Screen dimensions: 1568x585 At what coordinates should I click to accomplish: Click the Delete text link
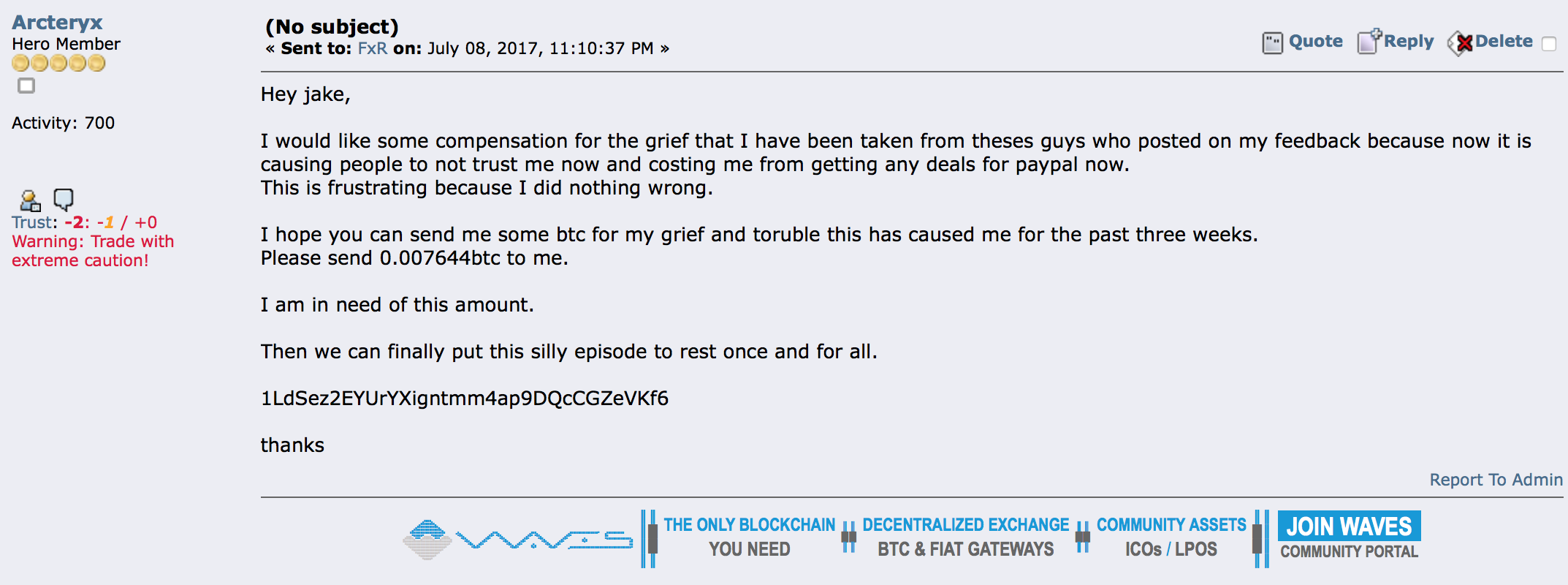[x=1504, y=41]
